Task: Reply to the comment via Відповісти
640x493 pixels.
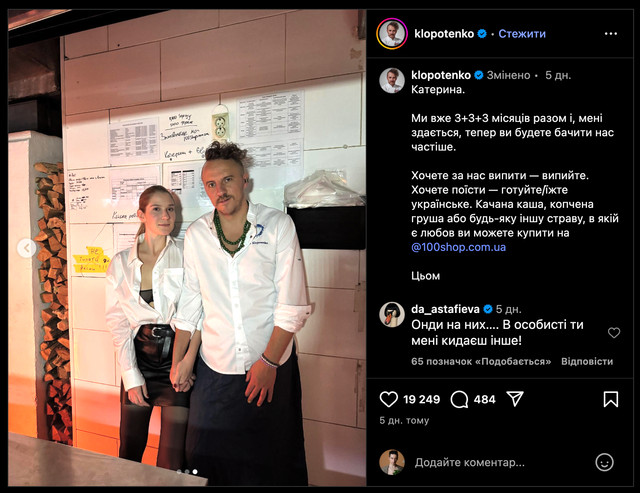Action: pyautogui.click(x=587, y=362)
